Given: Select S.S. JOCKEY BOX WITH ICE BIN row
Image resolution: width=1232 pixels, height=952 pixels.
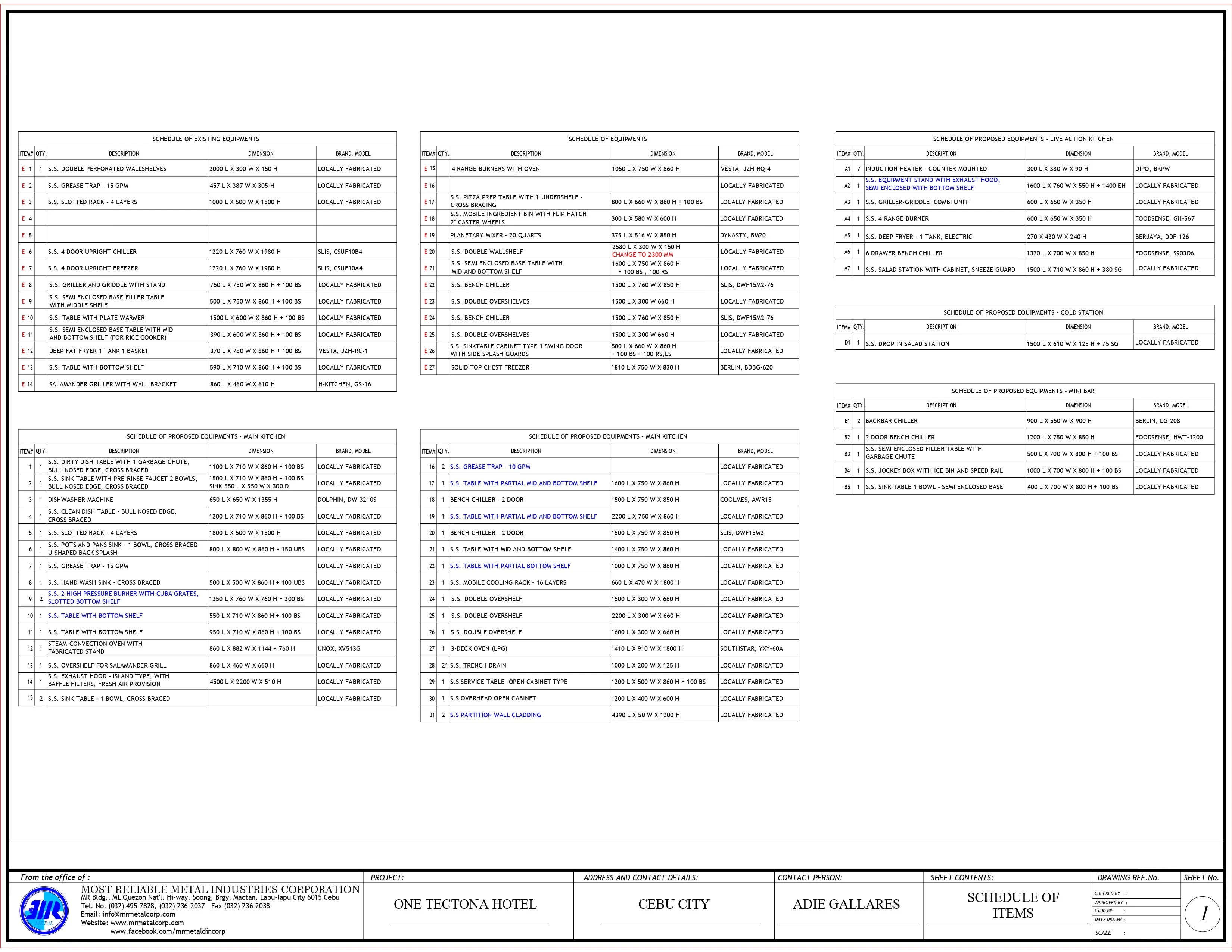Looking at the screenshot, I should pos(1025,470).
